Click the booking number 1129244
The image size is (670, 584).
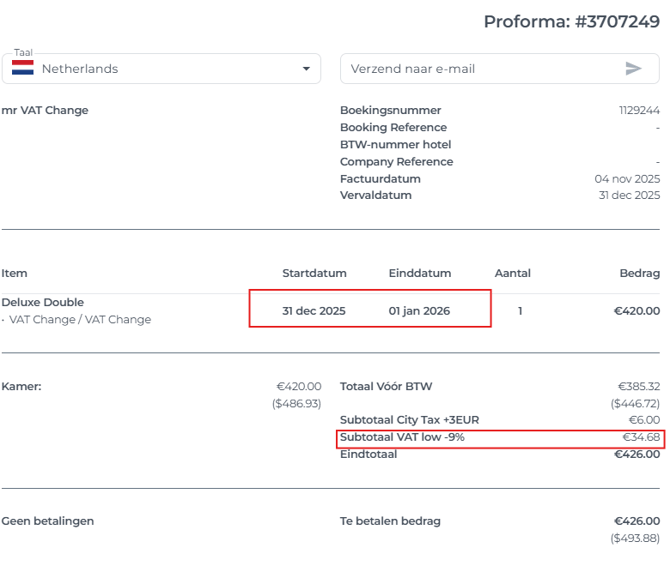pyautogui.click(x=639, y=111)
